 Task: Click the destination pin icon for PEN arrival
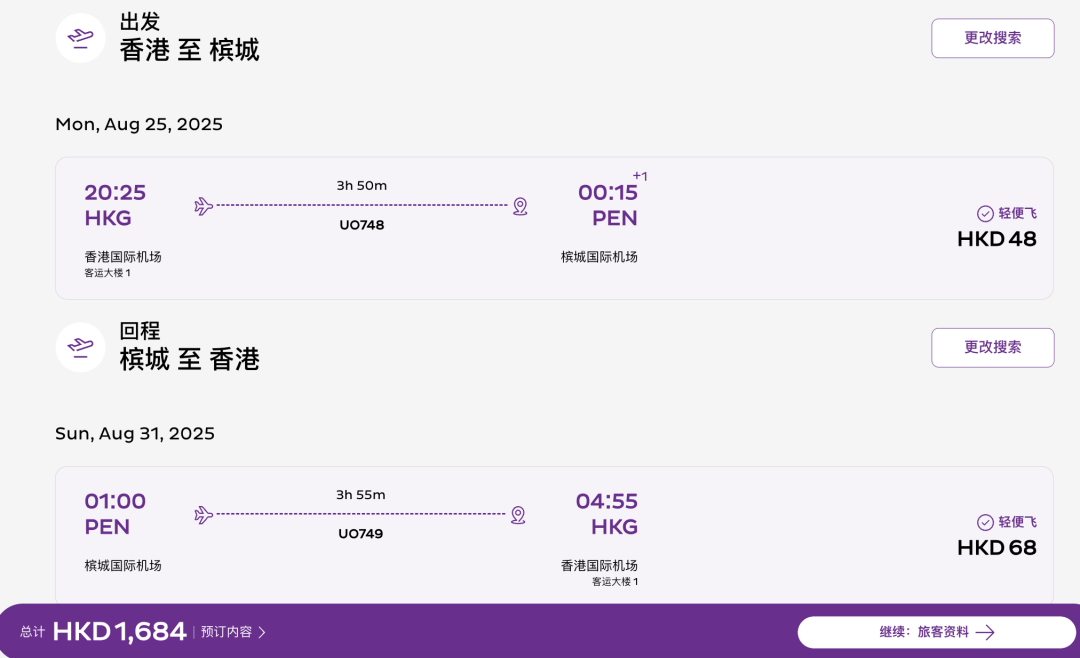(x=520, y=206)
